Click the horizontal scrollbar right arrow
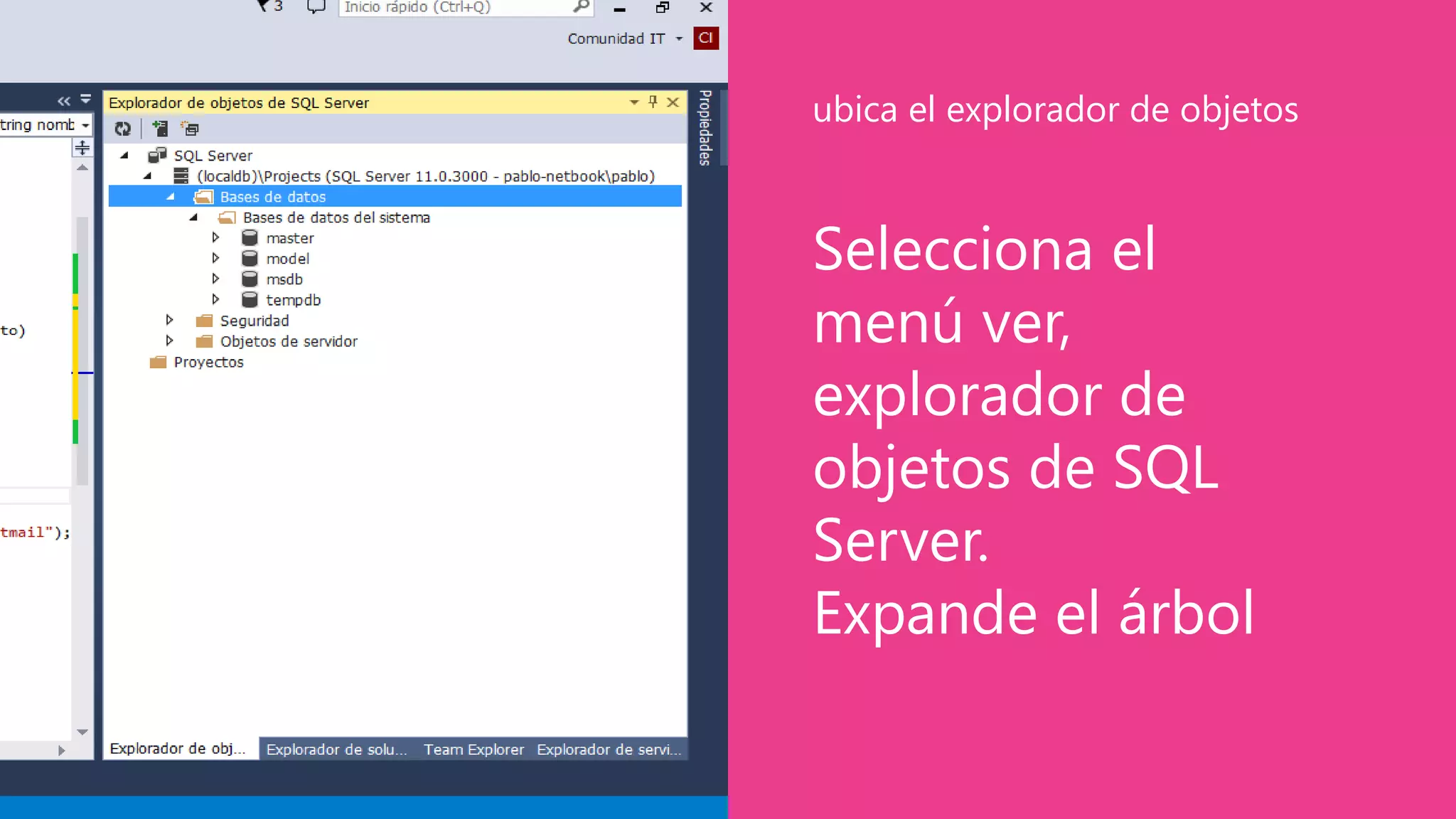 coord(62,750)
